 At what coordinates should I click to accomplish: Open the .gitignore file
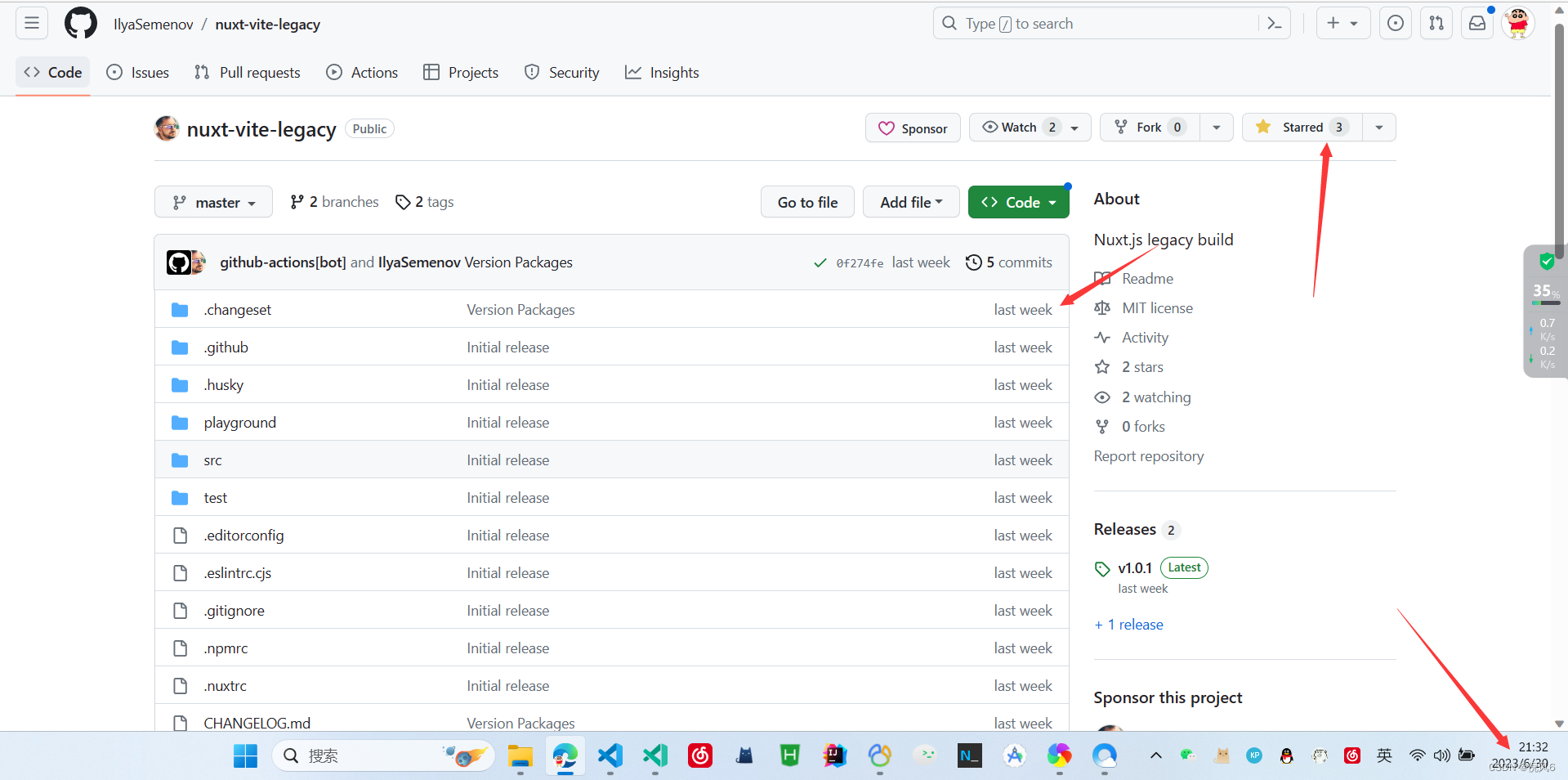click(235, 611)
